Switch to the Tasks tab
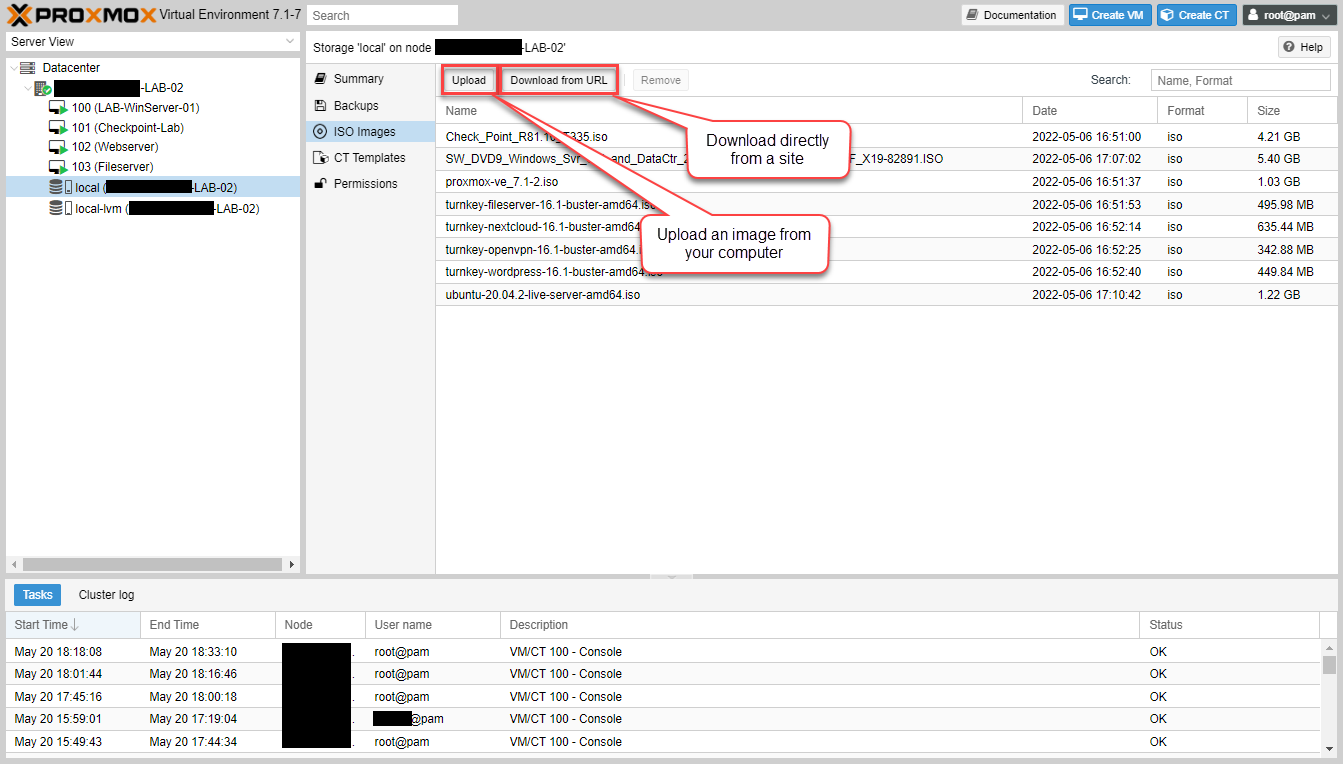The height and width of the screenshot is (764, 1343). [38, 595]
